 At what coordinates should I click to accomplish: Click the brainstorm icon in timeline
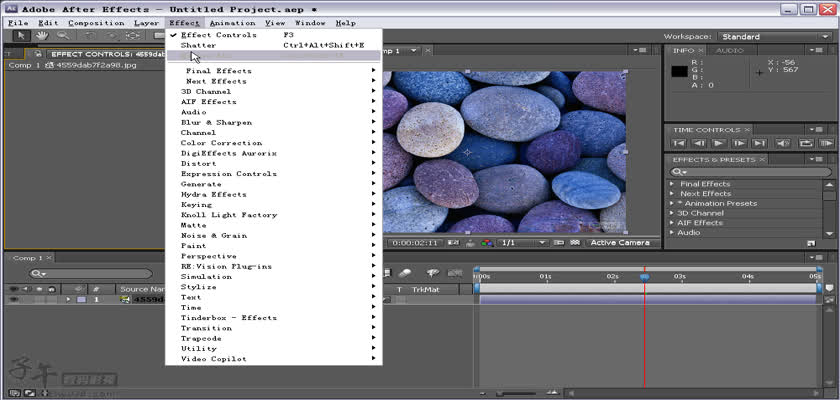[x=432, y=273]
